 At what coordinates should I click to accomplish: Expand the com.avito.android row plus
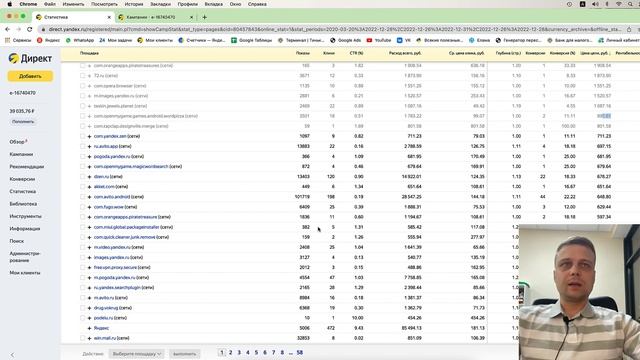pos(89,197)
